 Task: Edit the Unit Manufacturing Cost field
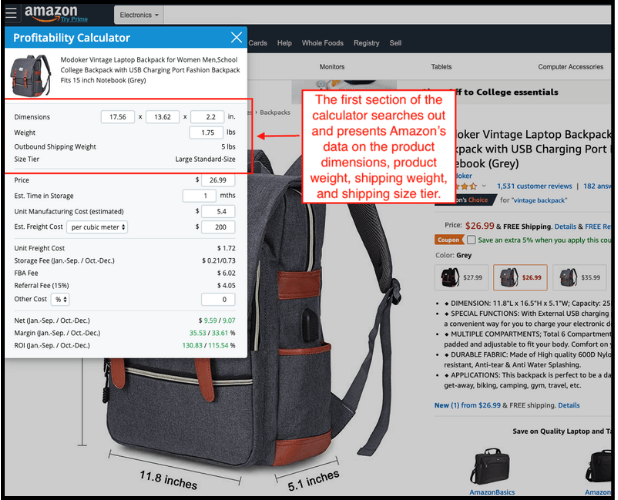tap(218, 212)
